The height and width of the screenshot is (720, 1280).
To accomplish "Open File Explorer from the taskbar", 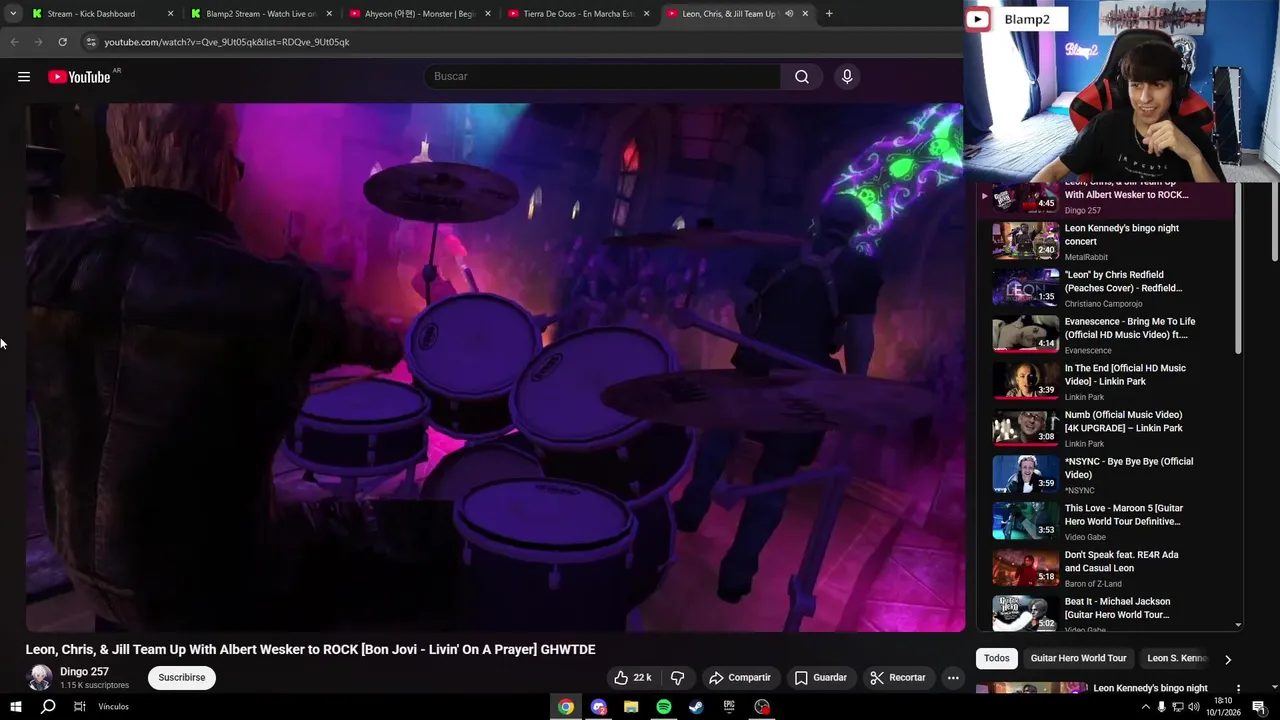I will 631,707.
